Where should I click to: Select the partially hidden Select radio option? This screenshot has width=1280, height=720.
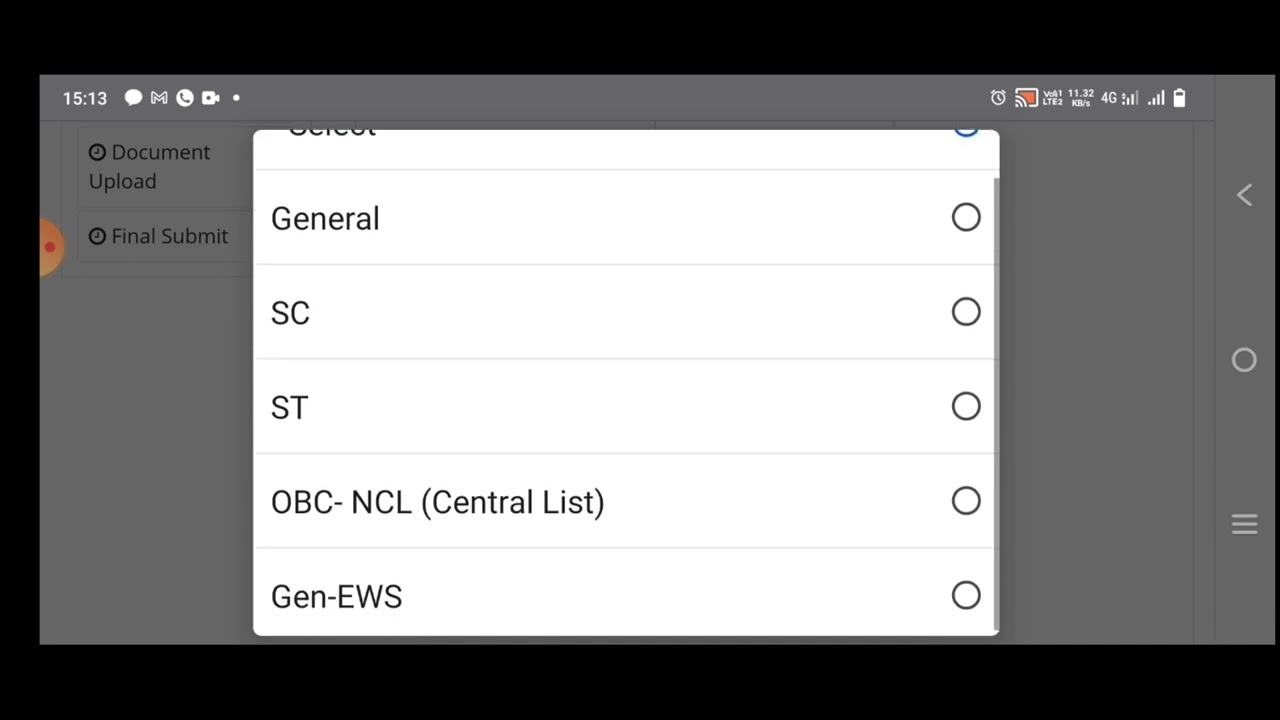coord(965,135)
